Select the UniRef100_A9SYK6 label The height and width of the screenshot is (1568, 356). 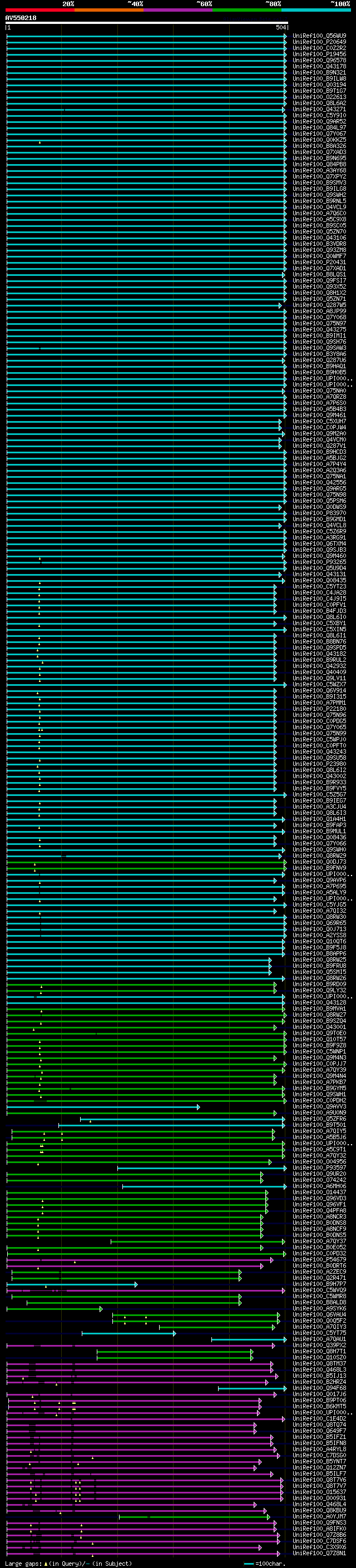[319, 1309]
